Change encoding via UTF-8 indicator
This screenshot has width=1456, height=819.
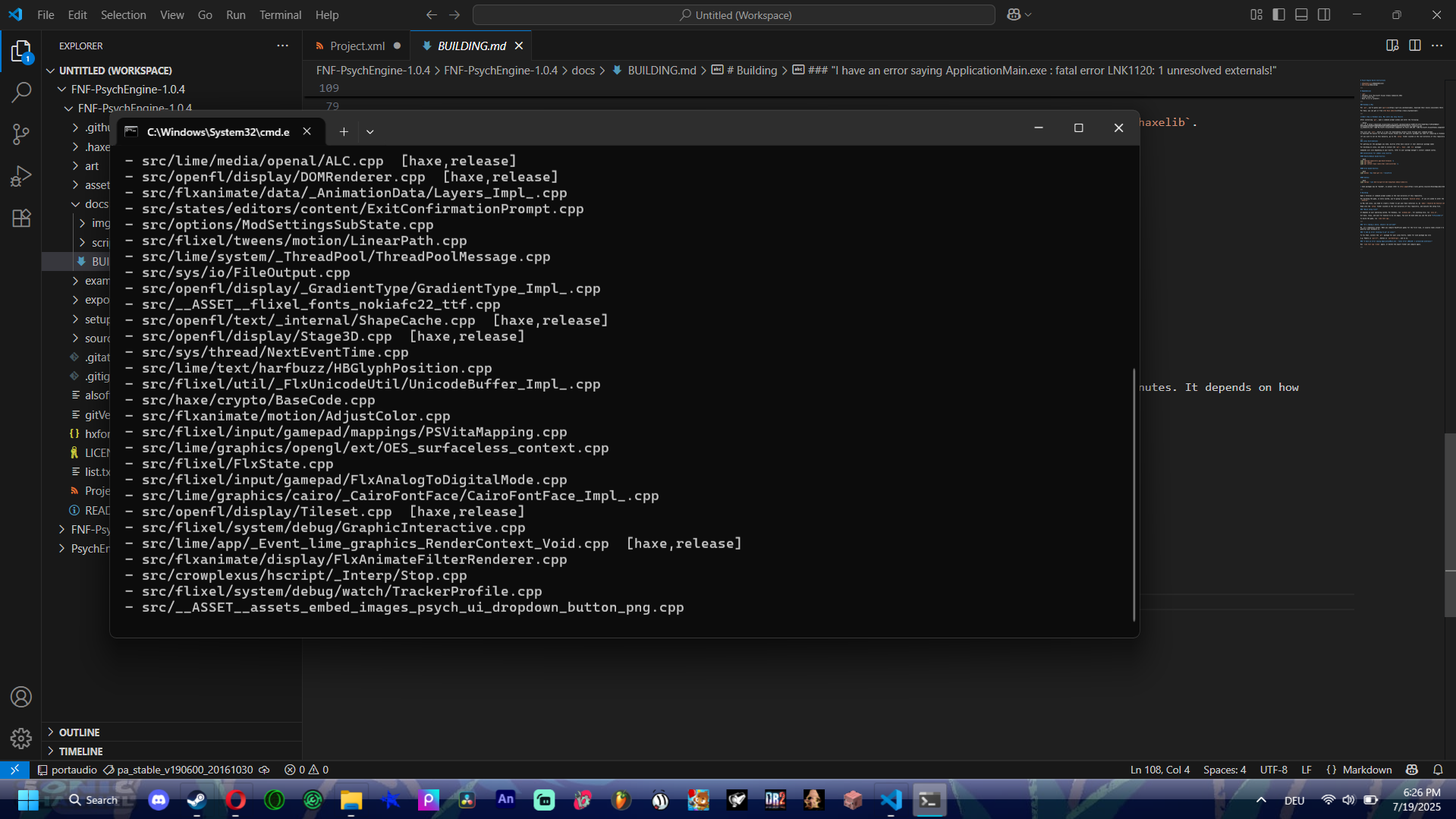1274,770
